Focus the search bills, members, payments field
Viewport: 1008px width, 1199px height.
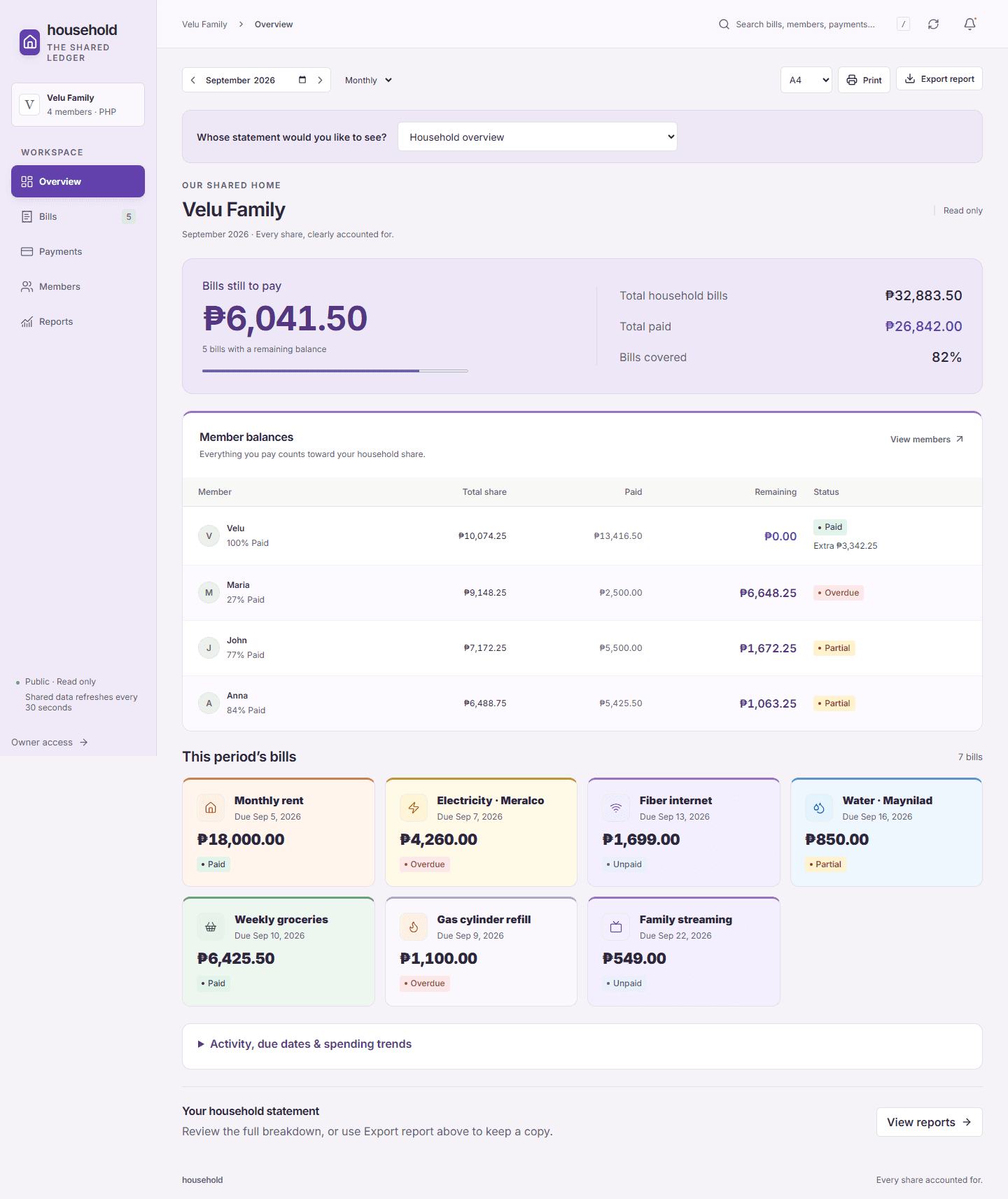click(805, 24)
